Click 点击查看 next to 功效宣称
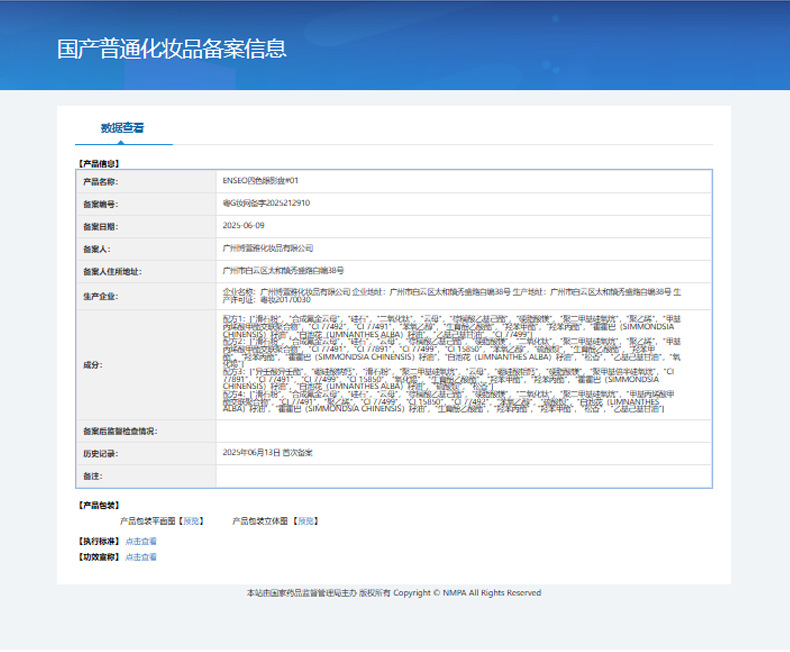790x652 pixels. click(141, 557)
